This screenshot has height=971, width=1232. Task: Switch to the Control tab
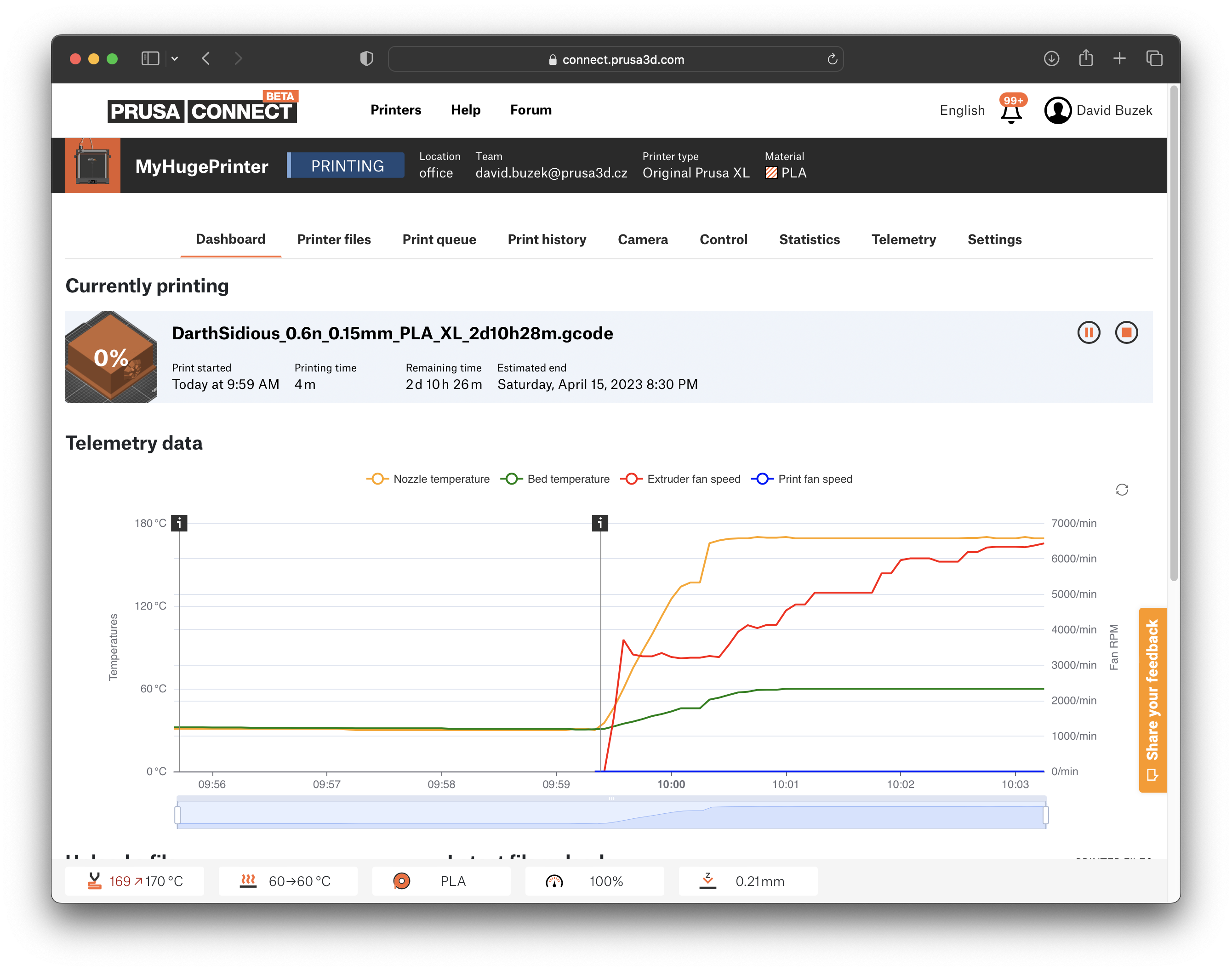723,239
